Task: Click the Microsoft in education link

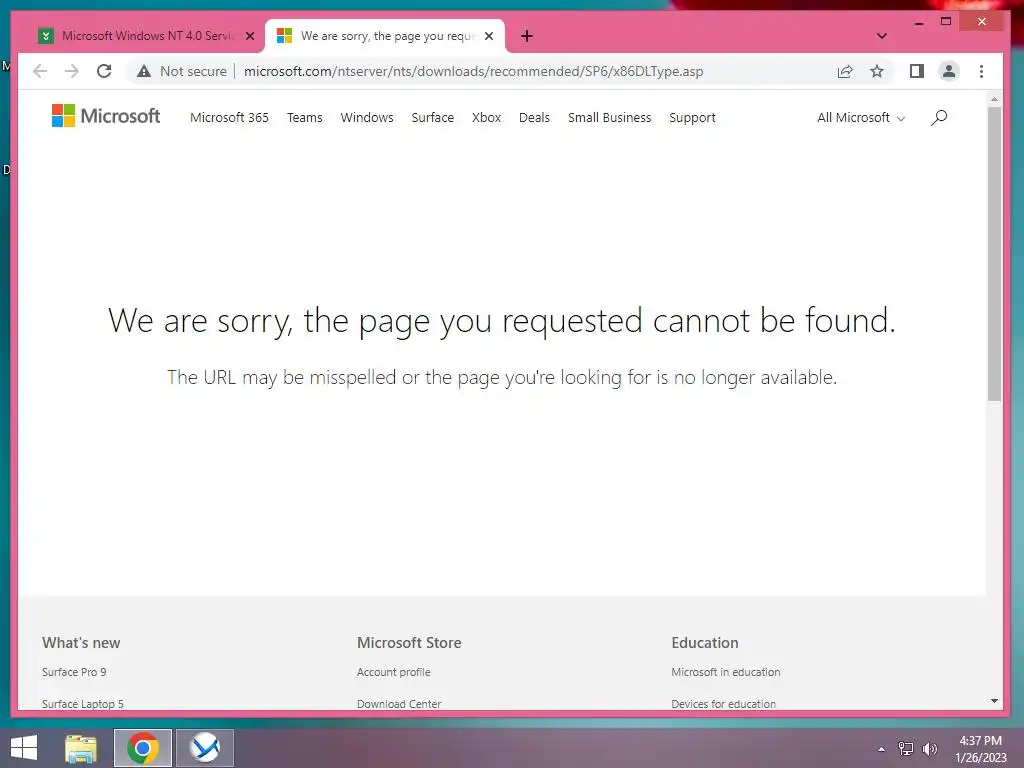Action: coord(726,672)
